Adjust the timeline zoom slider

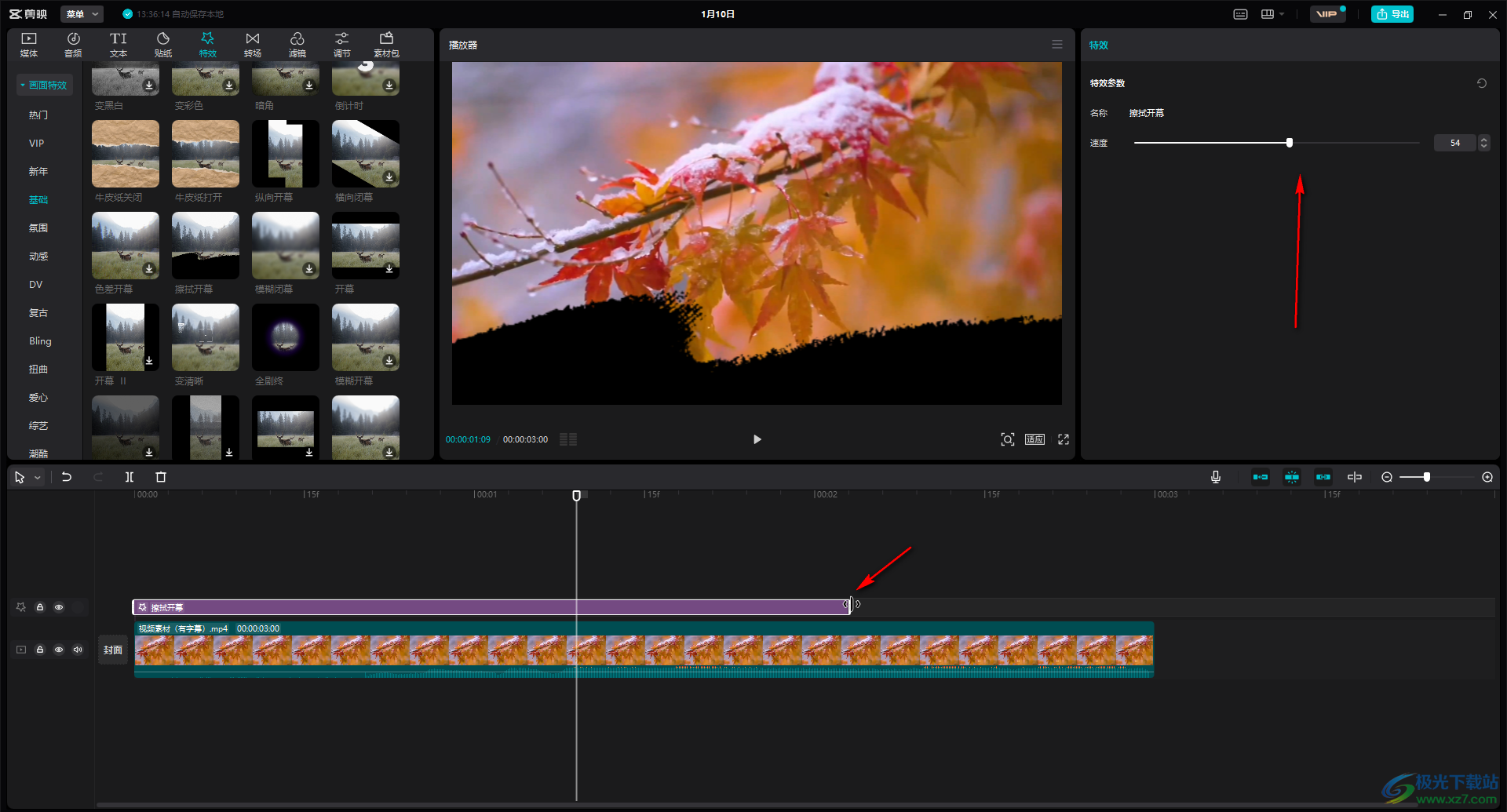(x=1426, y=477)
